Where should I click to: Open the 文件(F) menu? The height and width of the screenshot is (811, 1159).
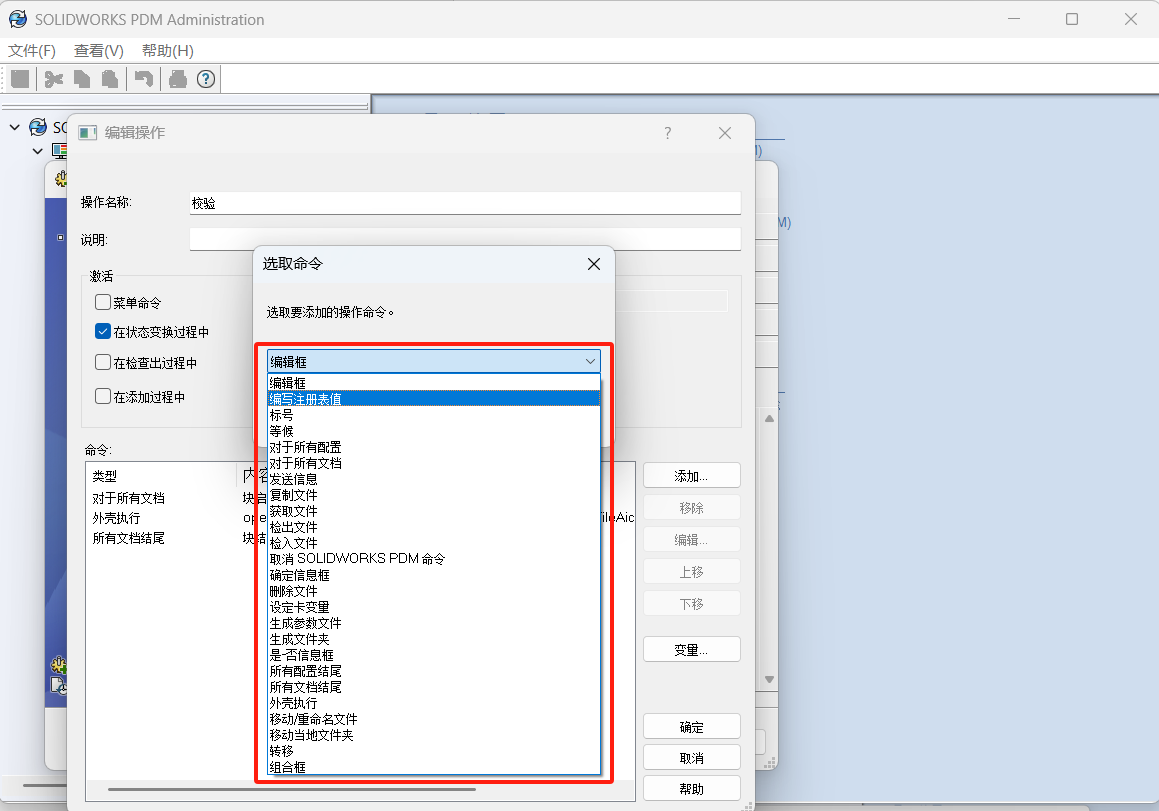[32, 51]
